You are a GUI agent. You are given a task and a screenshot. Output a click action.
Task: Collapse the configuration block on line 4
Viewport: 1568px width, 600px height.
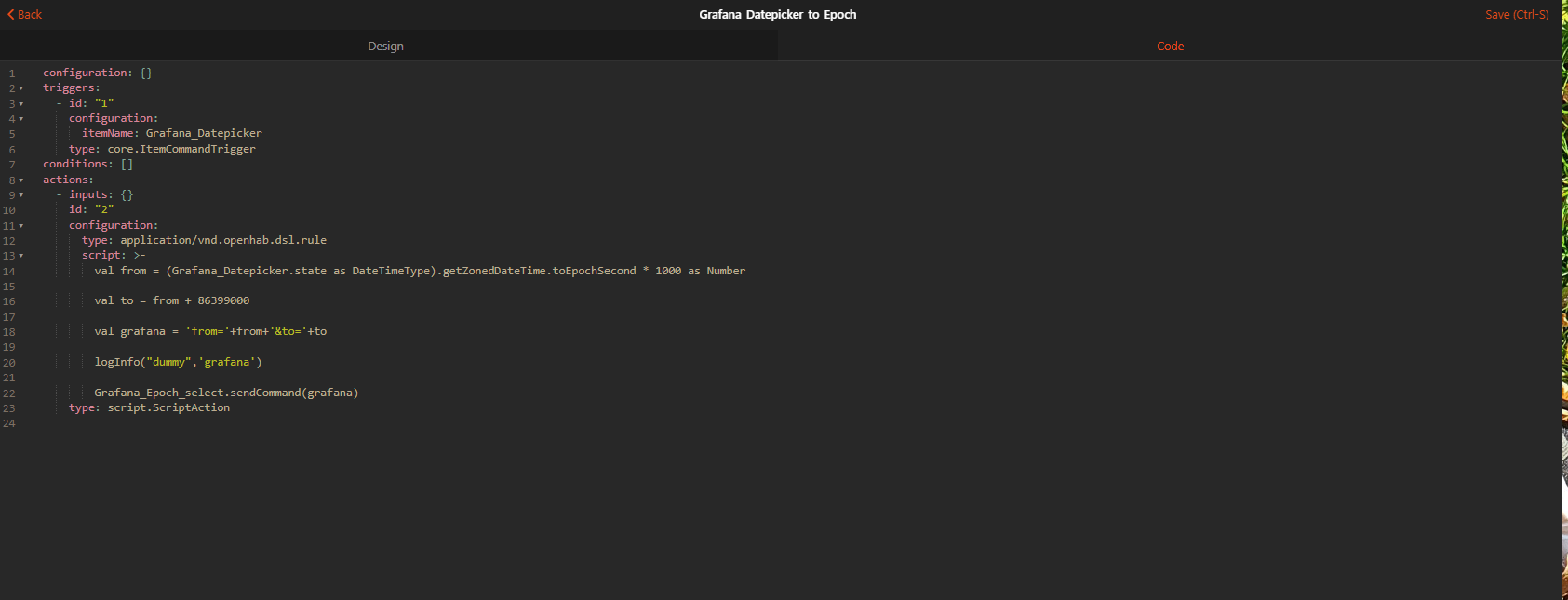point(21,119)
